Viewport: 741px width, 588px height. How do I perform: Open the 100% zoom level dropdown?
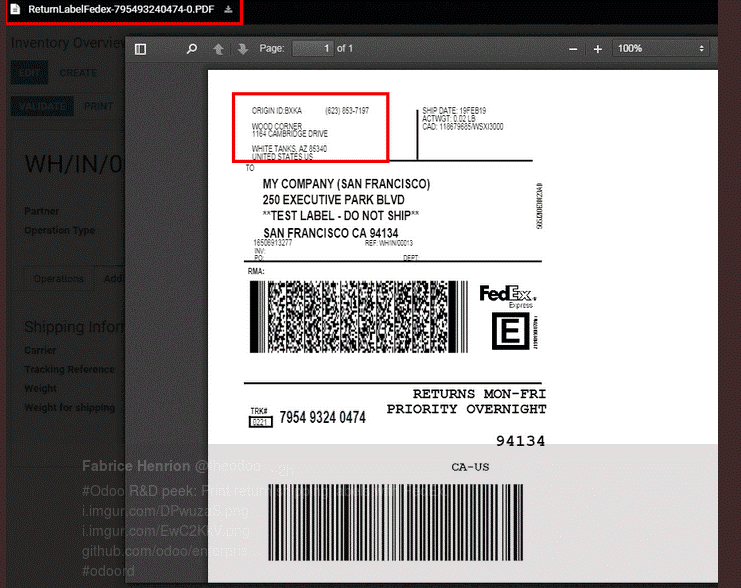click(x=660, y=49)
